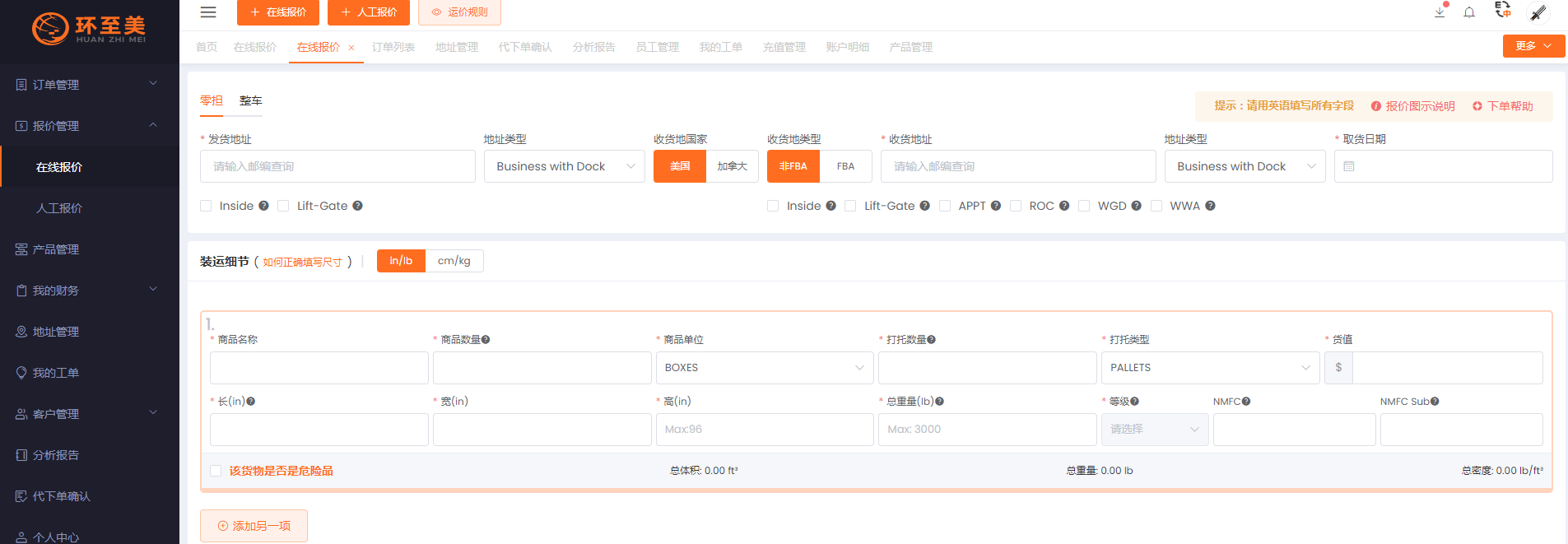
Task: Check the 该货物是否是危险品 checkbox
Action: point(216,471)
